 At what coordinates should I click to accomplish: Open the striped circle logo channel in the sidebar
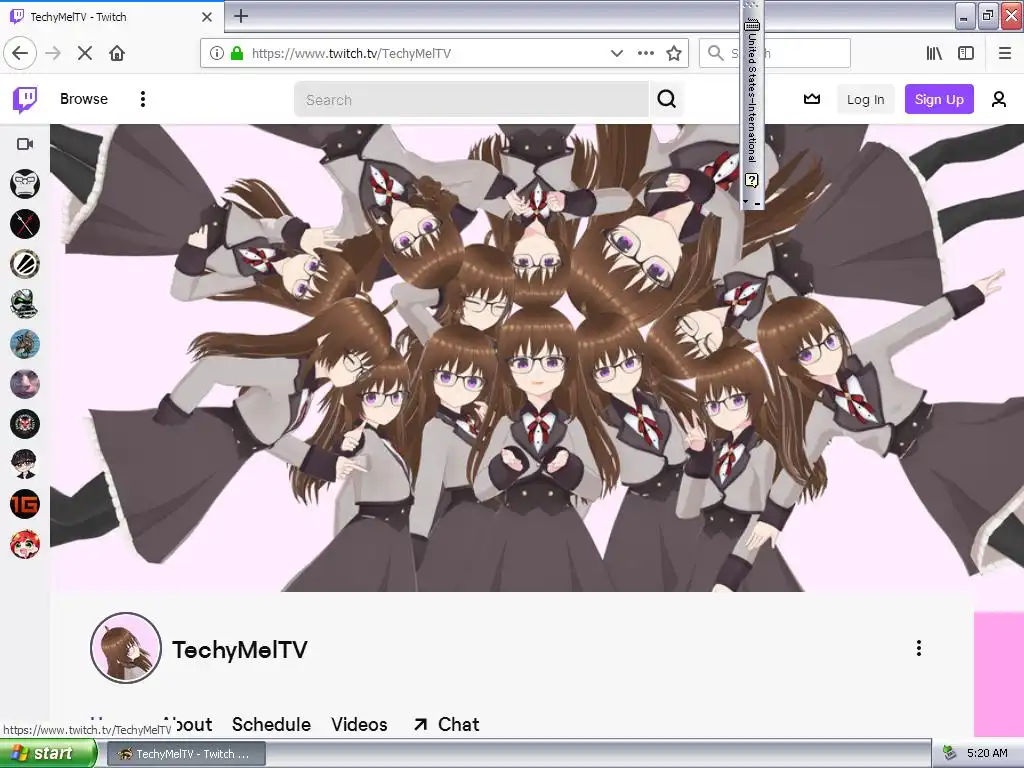pos(25,264)
